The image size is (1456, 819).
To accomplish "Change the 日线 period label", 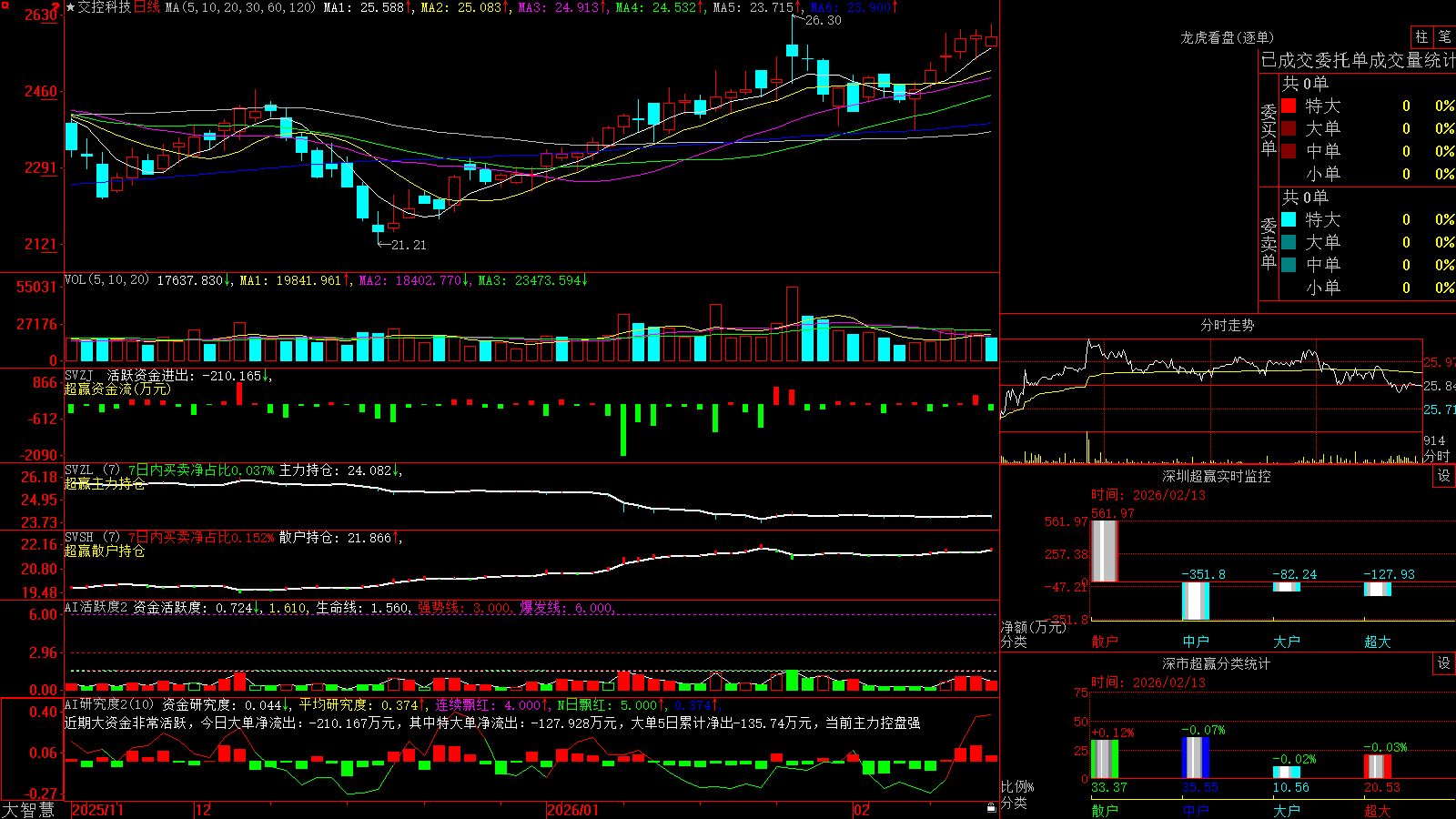I will click(147, 7).
